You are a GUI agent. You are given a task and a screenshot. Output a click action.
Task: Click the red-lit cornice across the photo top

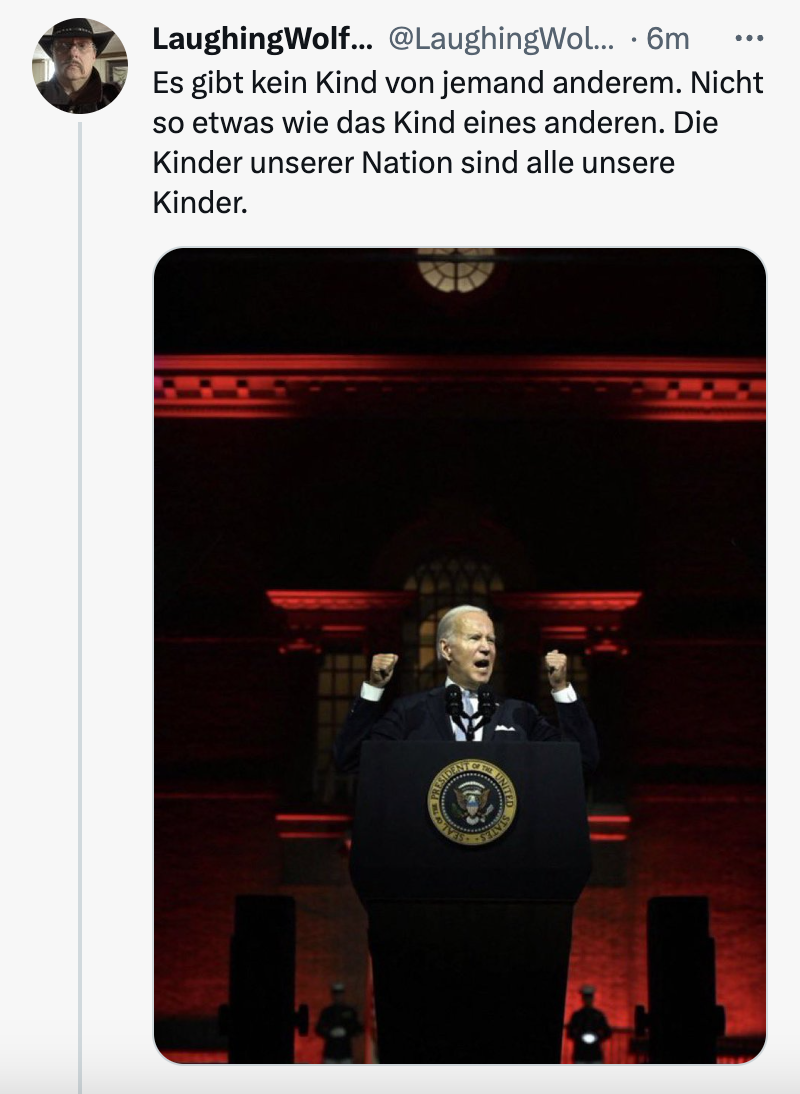[460, 387]
